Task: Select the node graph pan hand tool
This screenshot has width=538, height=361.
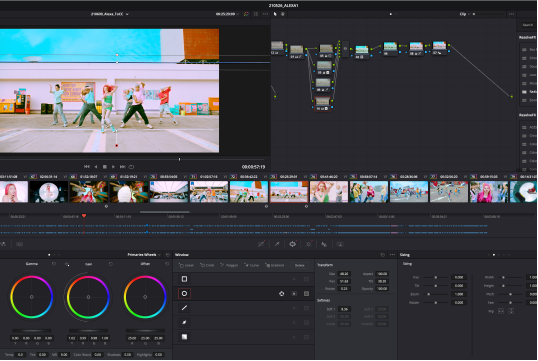Action: (283, 14)
